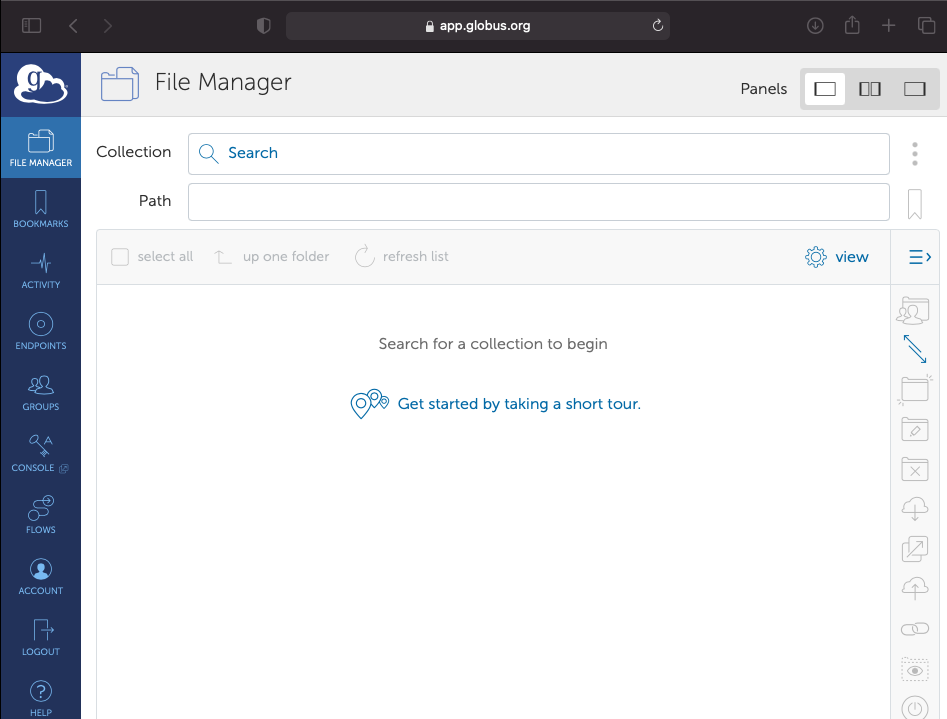
Task: Click the Safari address bar reload button
Action: coord(658,26)
